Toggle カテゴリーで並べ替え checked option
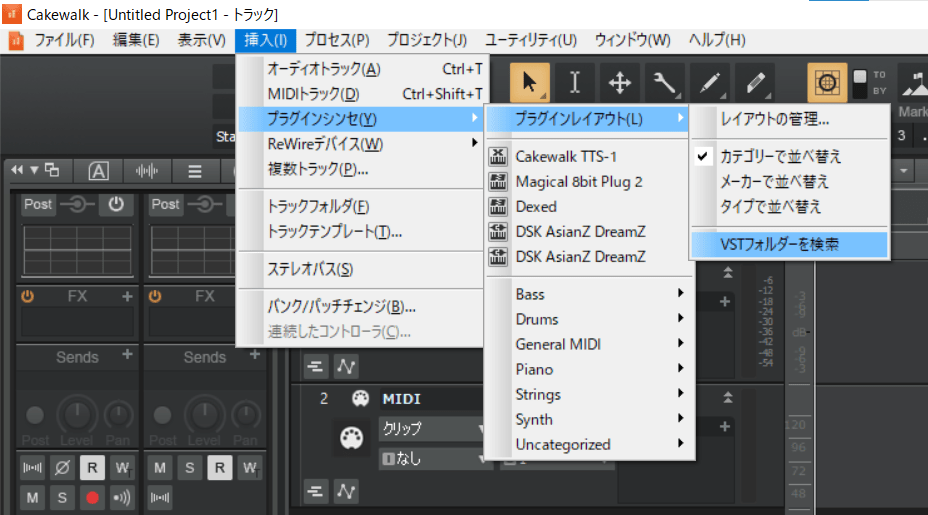 pyautogui.click(x=790, y=156)
